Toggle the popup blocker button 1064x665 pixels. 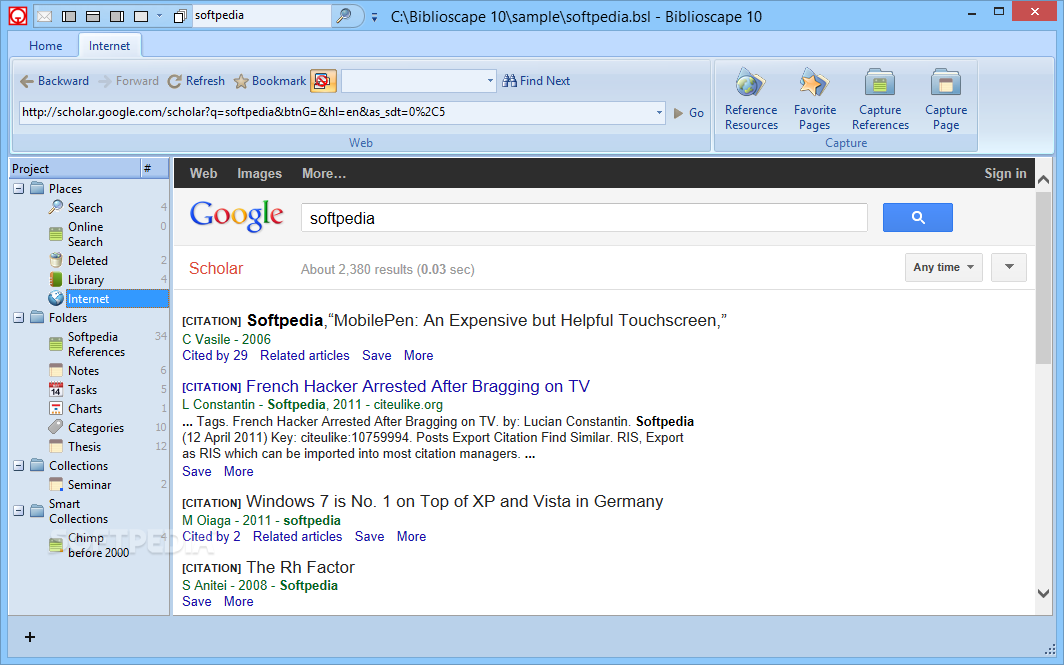pyautogui.click(x=323, y=81)
